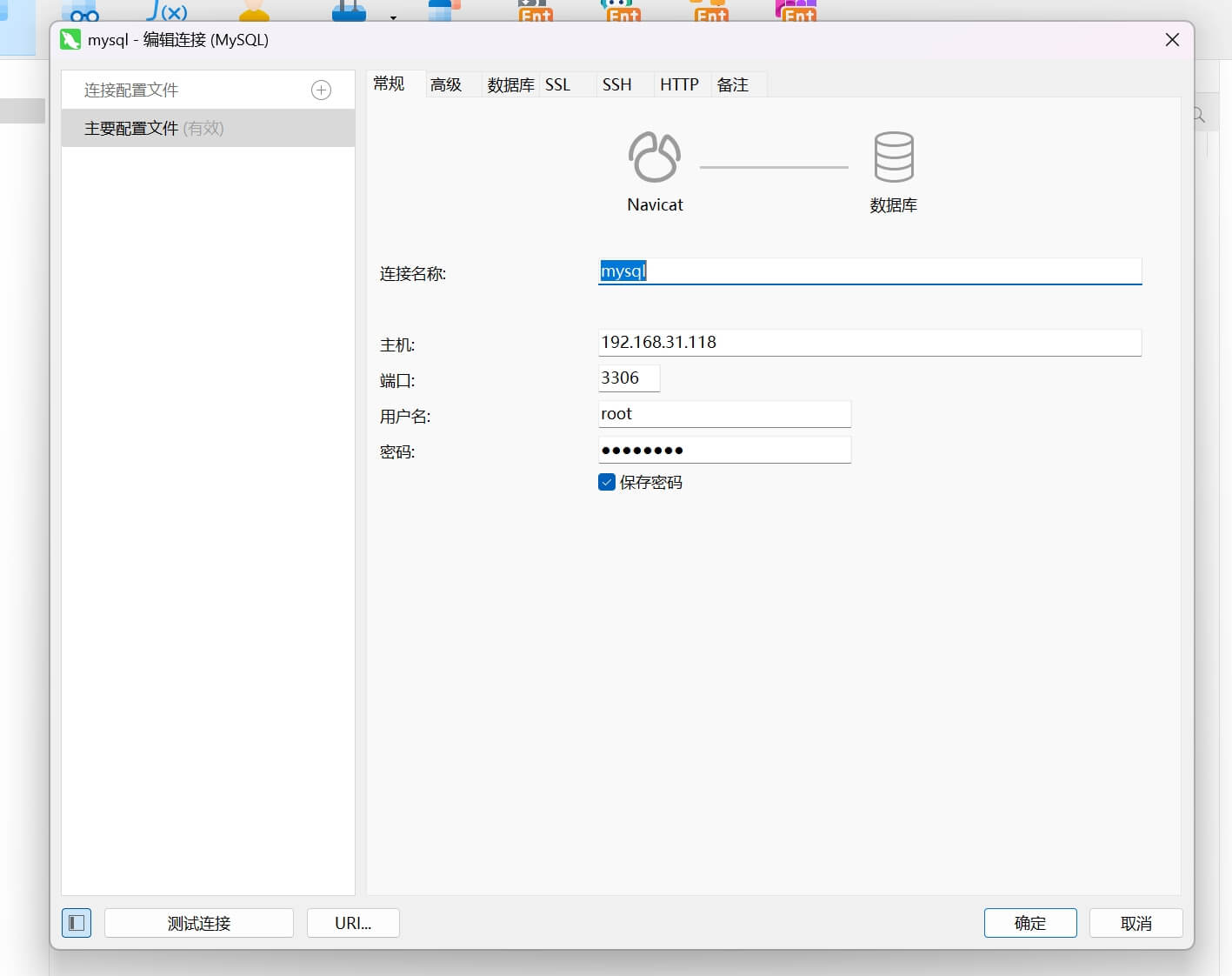Click the 主机 label
Screen dimensions: 1232x976
click(397, 345)
